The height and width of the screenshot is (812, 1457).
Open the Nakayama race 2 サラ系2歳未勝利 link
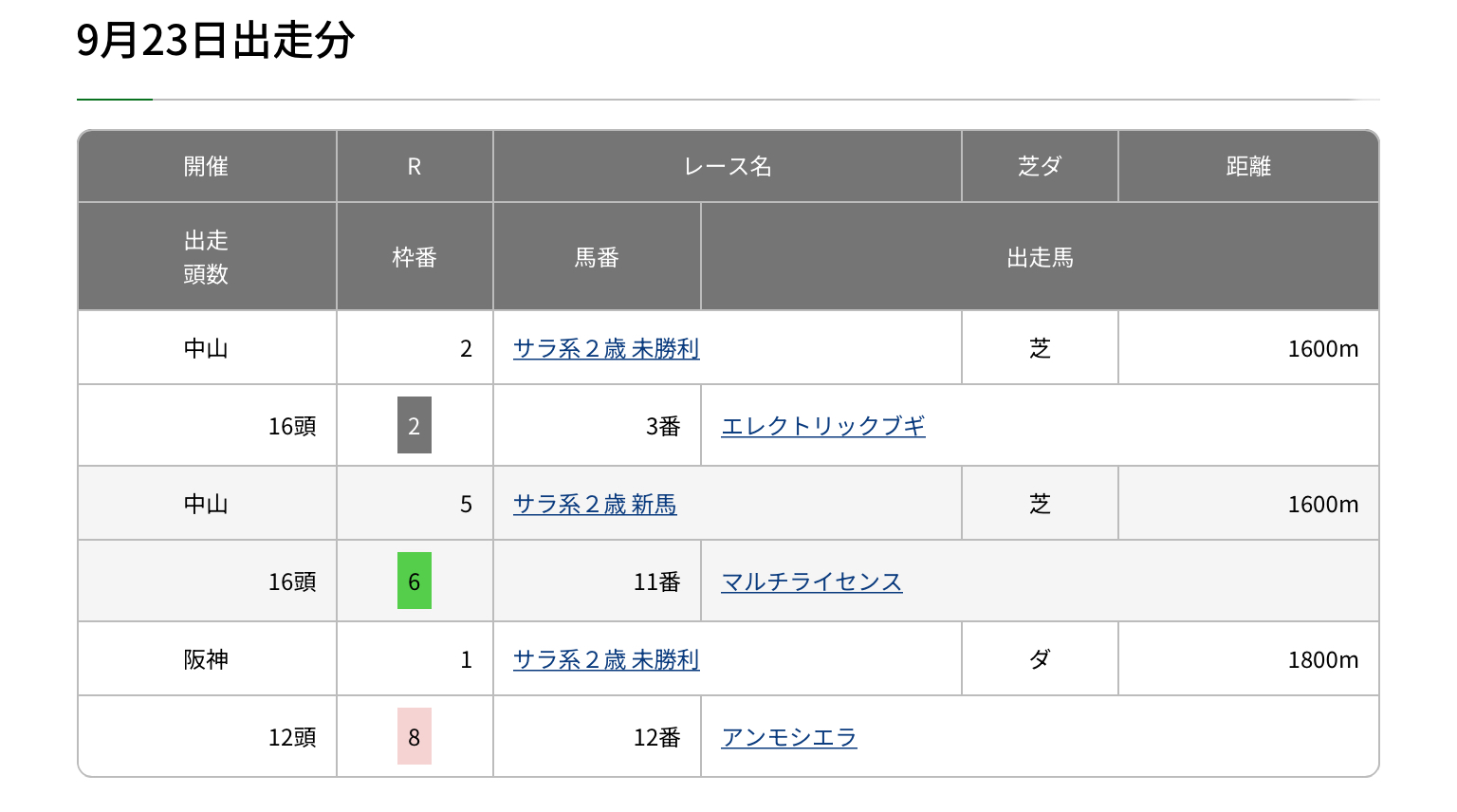click(x=606, y=349)
